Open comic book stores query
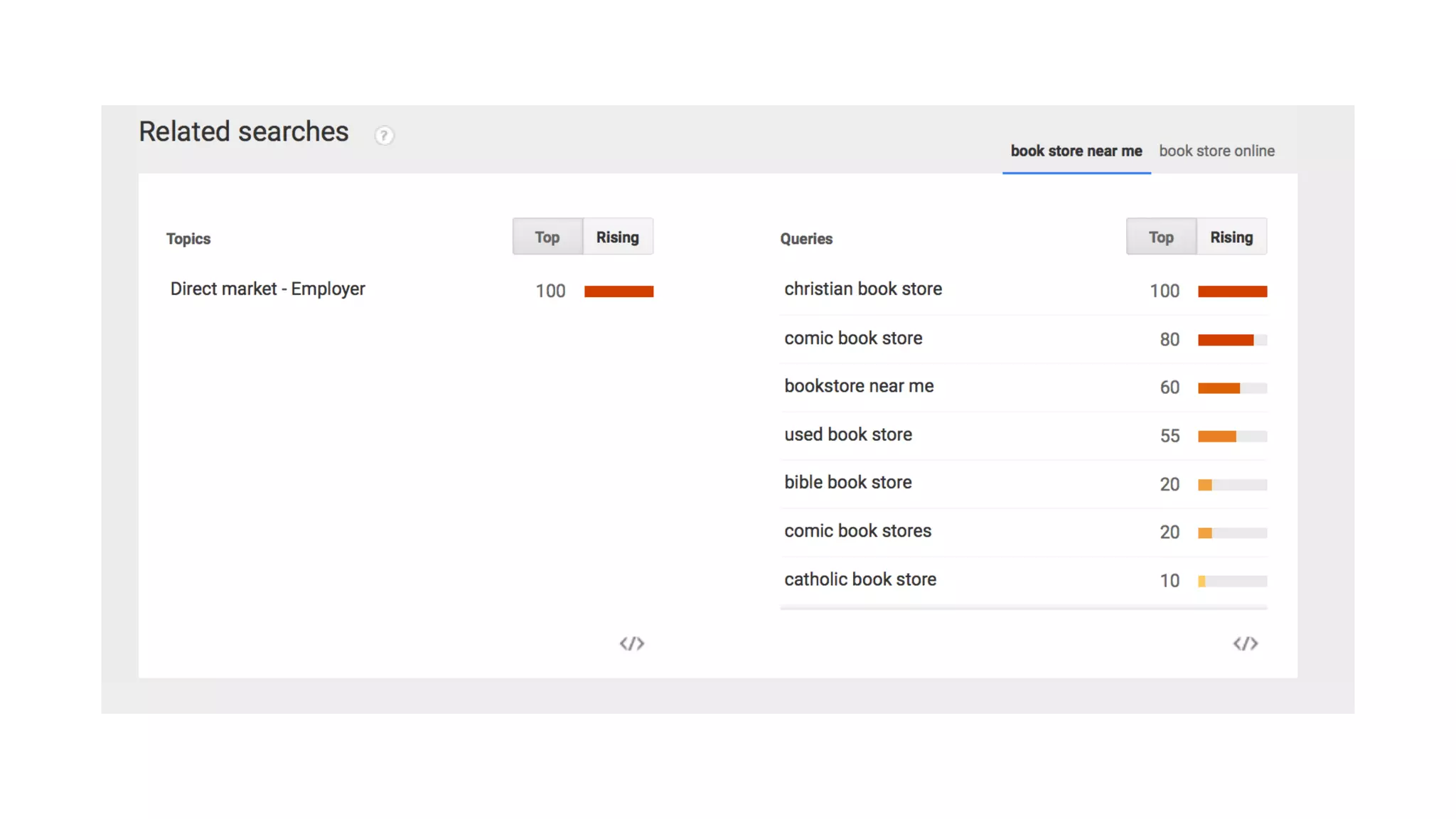 pos(857,531)
